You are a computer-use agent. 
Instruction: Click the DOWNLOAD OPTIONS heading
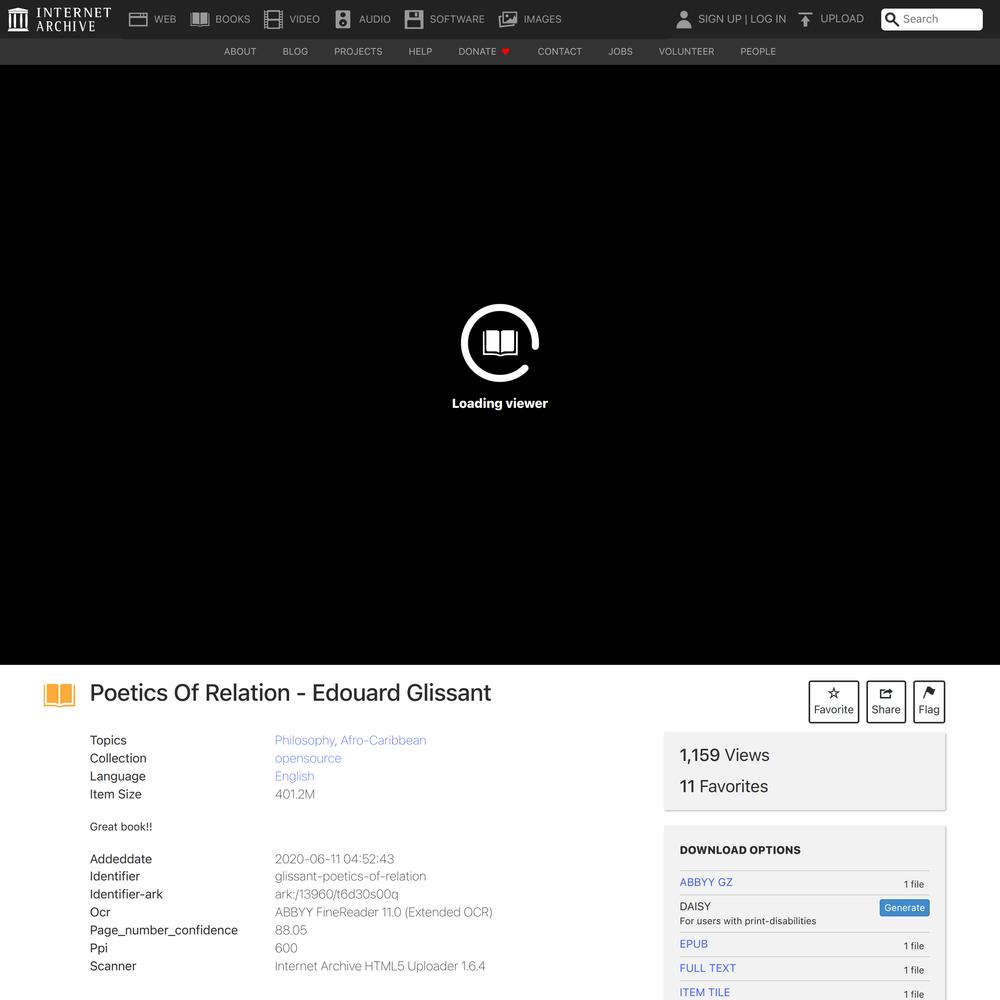740,850
